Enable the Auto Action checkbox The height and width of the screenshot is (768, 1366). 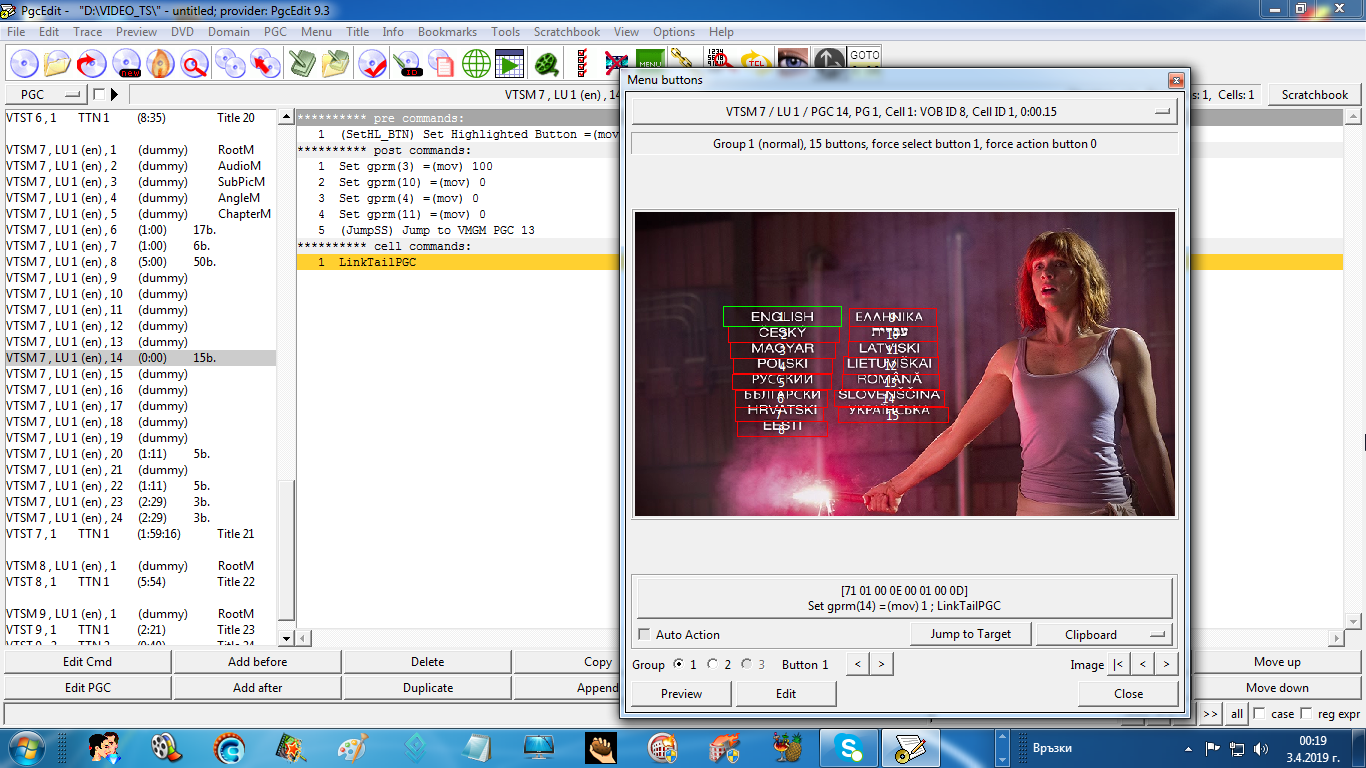click(645, 634)
